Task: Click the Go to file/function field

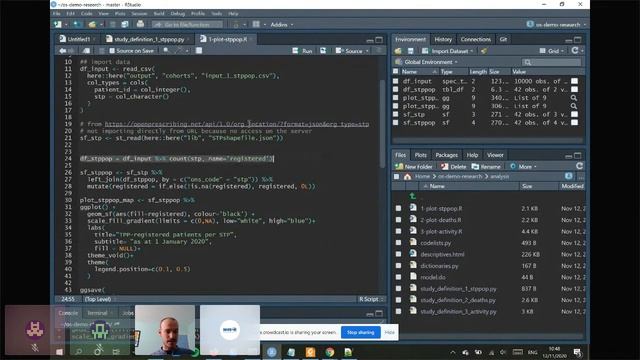Action: point(188,24)
